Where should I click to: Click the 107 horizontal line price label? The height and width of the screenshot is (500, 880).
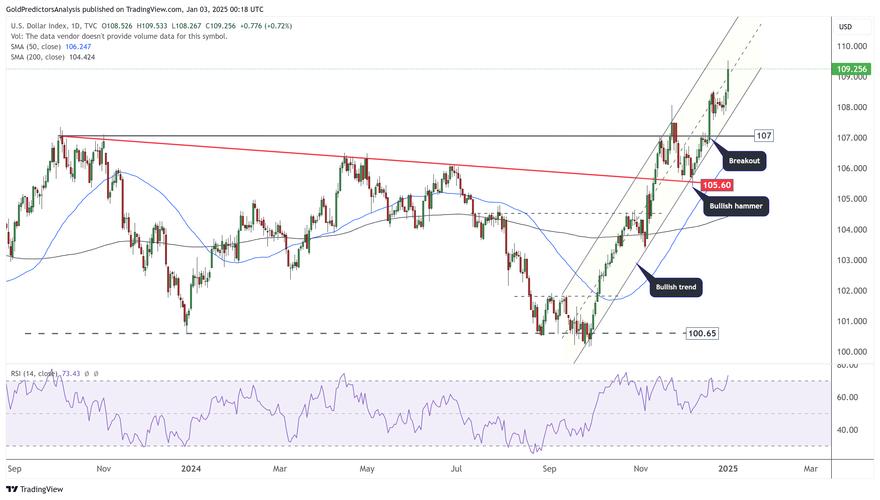click(762, 135)
